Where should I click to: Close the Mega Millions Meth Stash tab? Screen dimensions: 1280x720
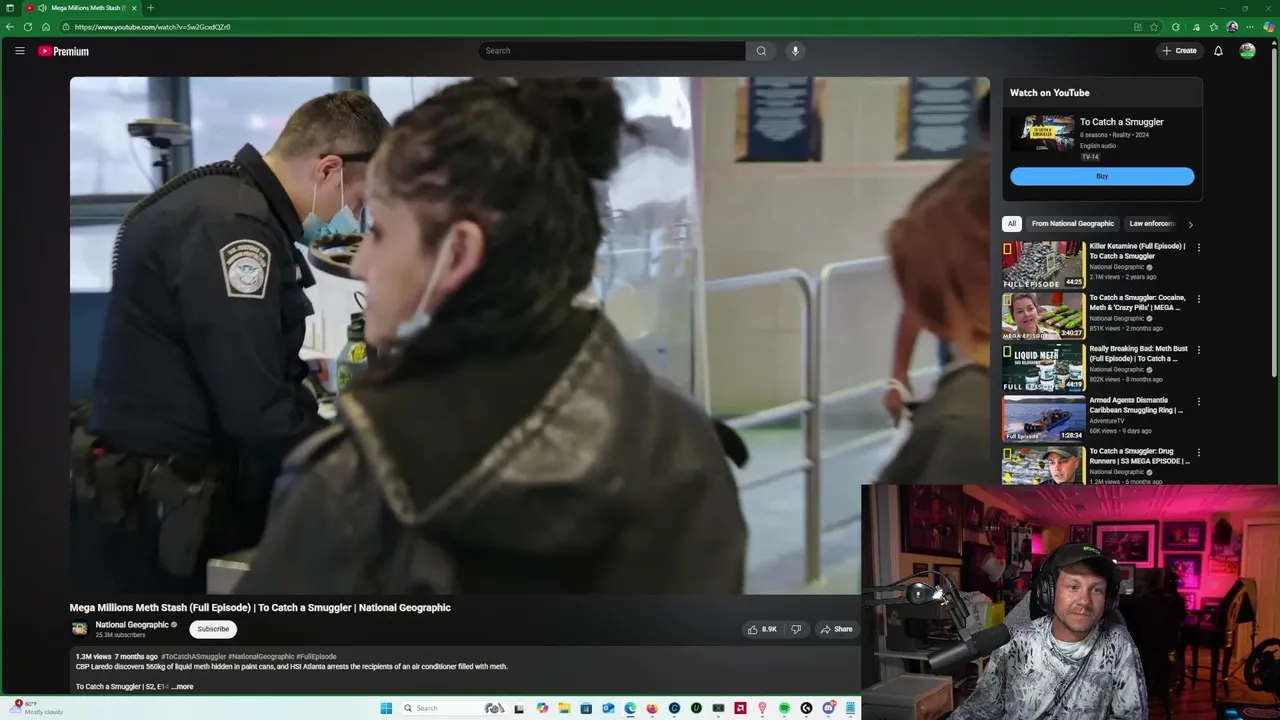134,8
